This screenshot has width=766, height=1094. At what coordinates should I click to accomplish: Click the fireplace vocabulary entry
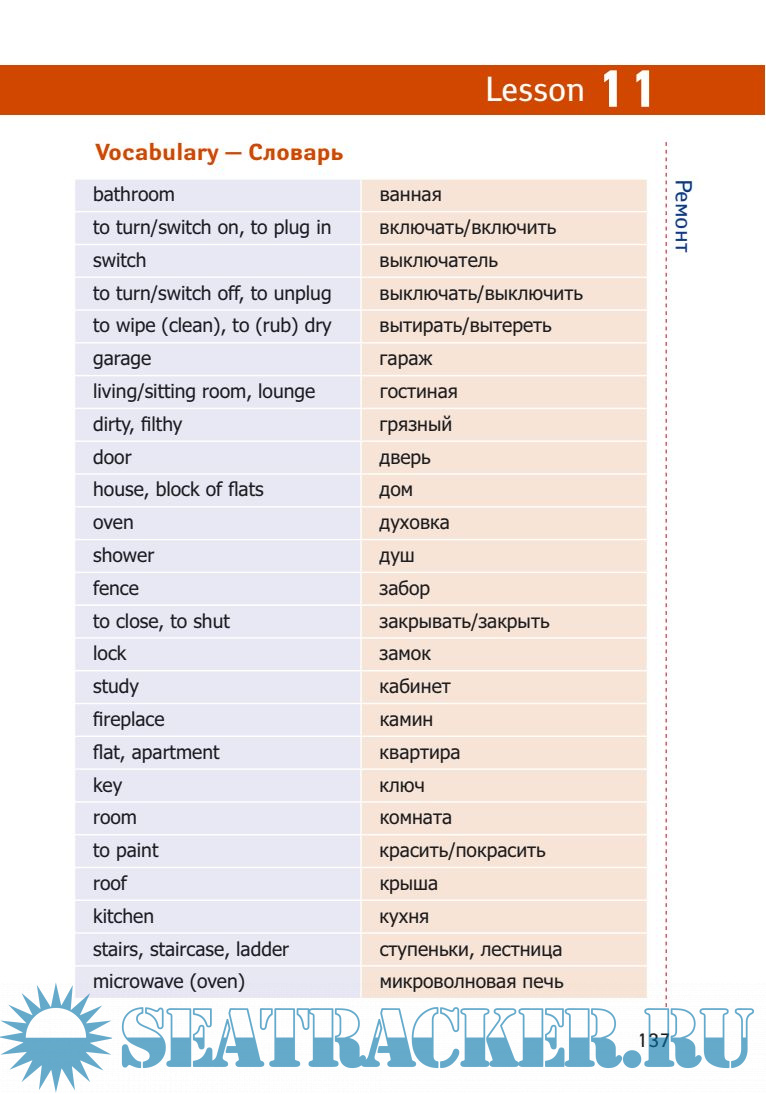pyautogui.click(x=129, y=720)
